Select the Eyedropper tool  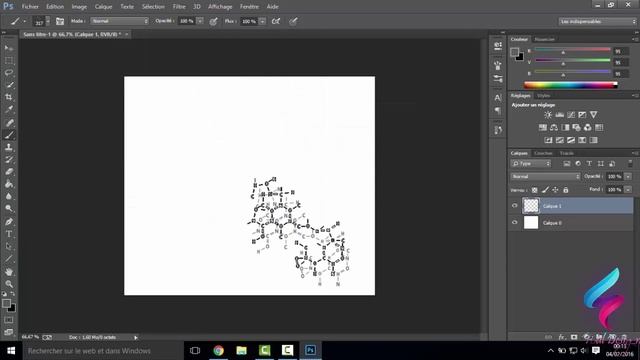click(x=9, y=109)
